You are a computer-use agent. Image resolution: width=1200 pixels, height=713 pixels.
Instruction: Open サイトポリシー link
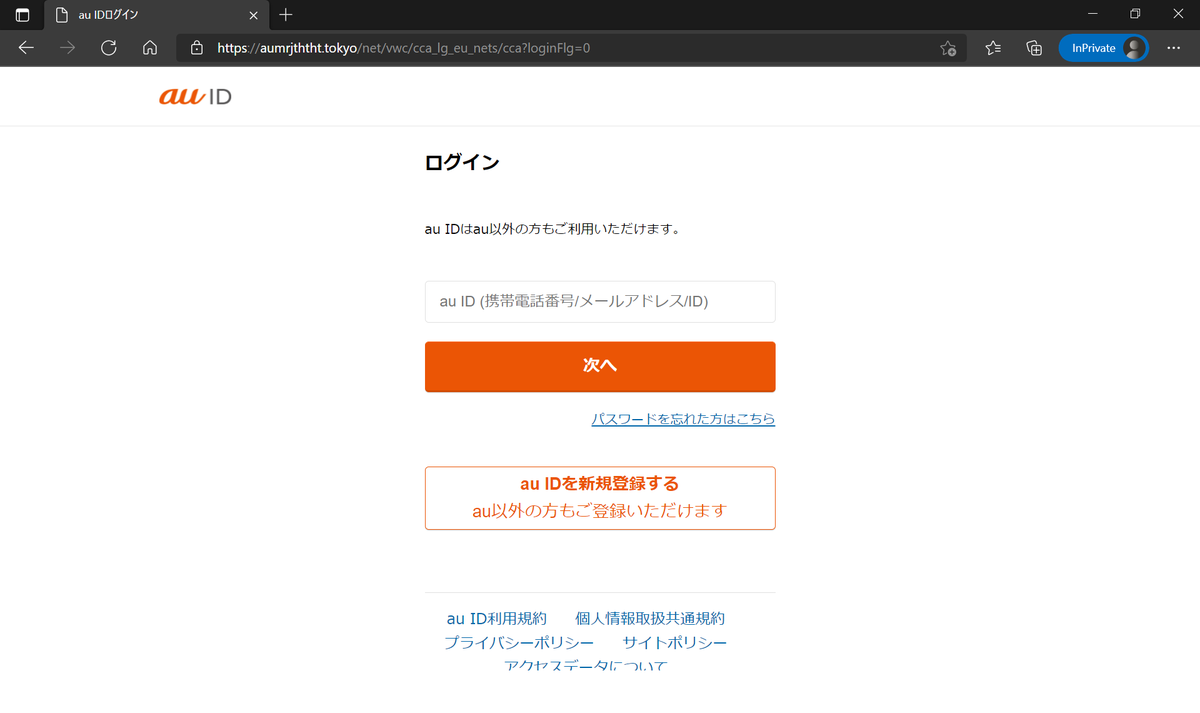click(675, 643)
